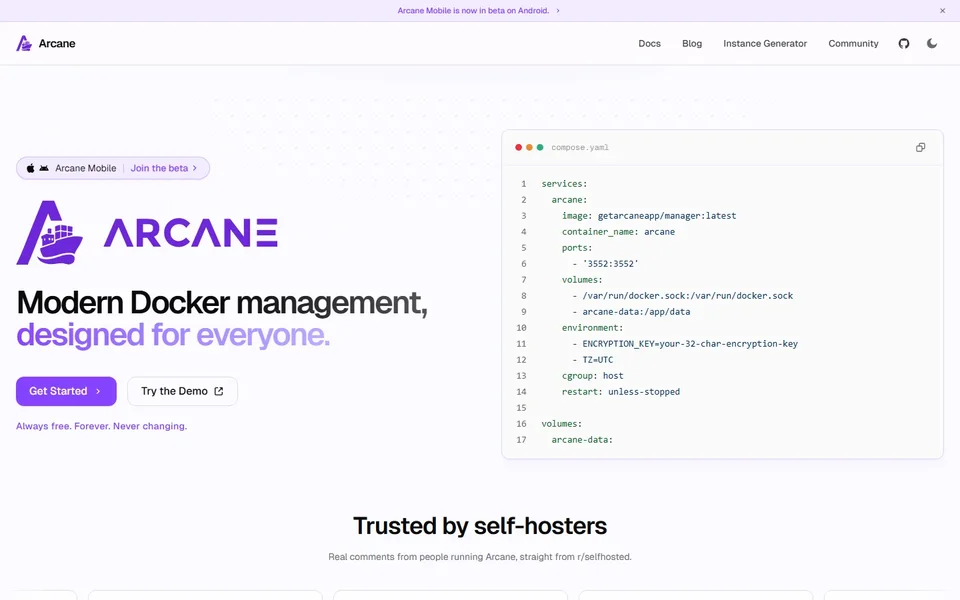Click the compose.yaml file name
960x600 pixels.
pos(580,148)
